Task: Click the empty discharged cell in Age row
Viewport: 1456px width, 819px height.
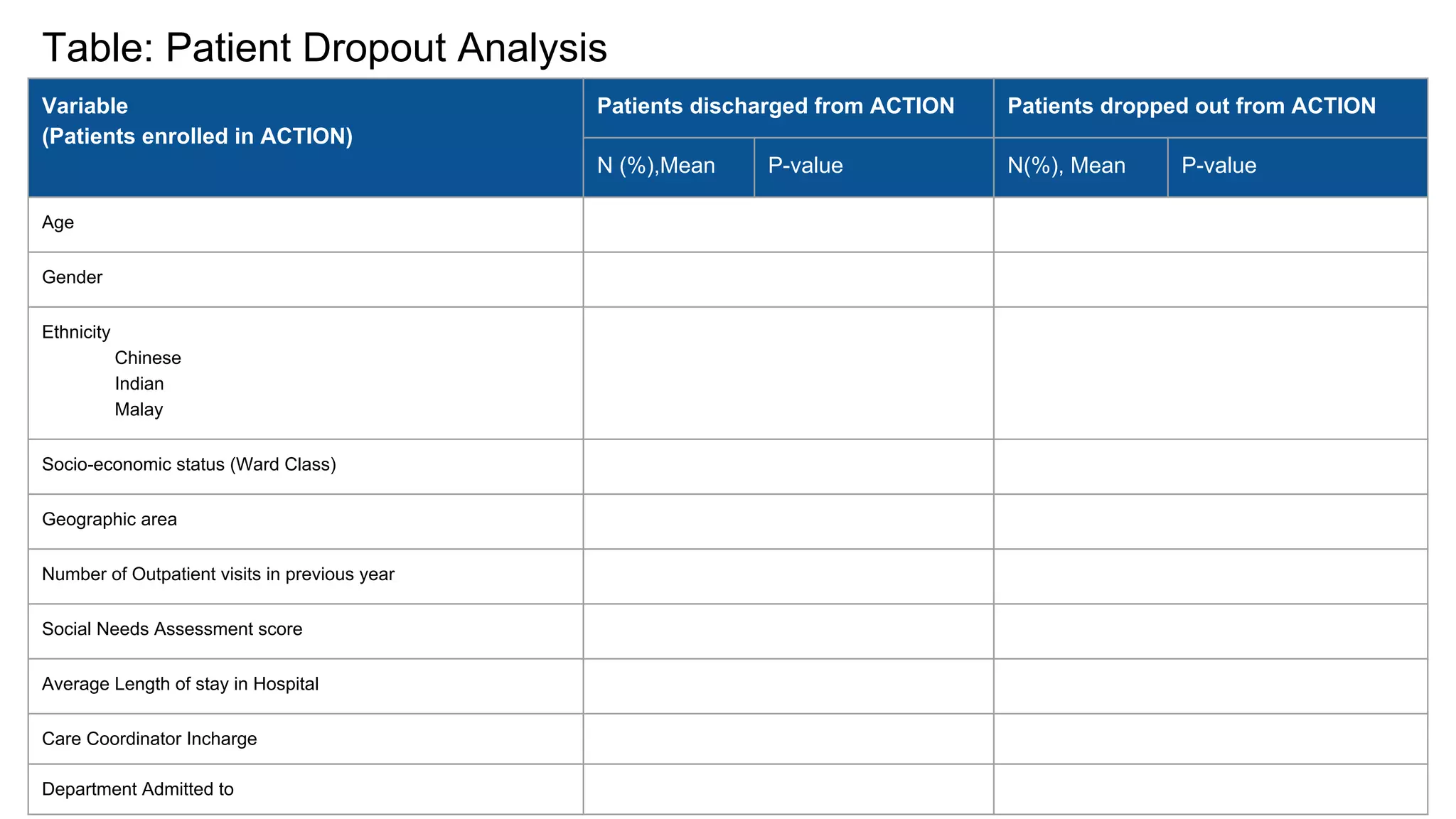Action: 788,225
